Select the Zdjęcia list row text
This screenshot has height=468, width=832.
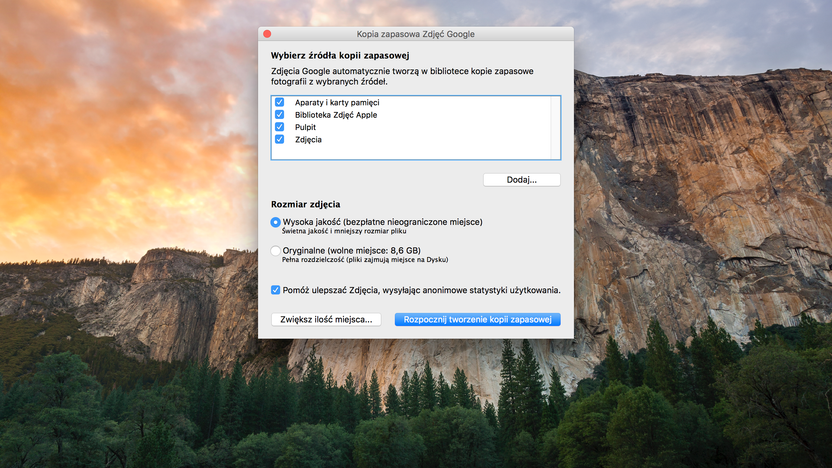point(308,140)
